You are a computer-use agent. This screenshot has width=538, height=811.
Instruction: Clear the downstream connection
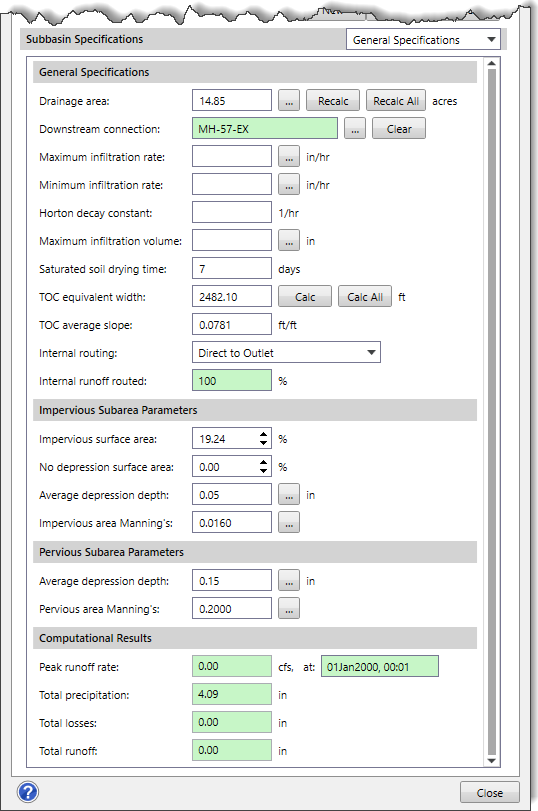coord(399,128)
